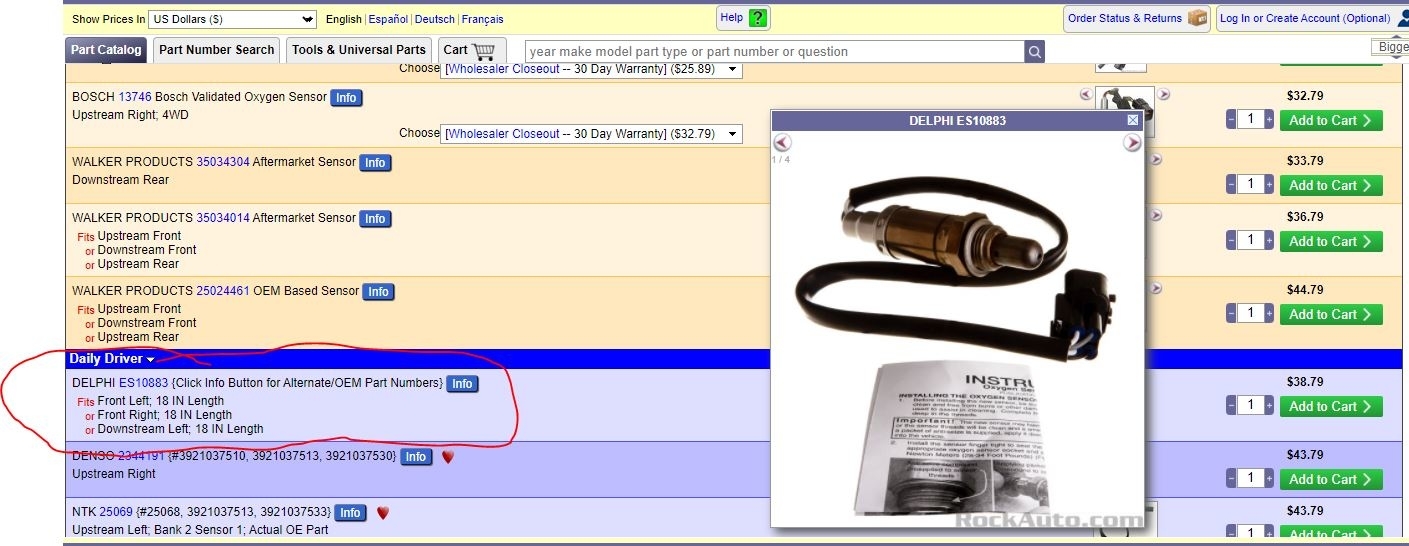Add the $43.79 Denso sensor to cart
This screenshot has width=1409, height=546.
pos(1331,479)
